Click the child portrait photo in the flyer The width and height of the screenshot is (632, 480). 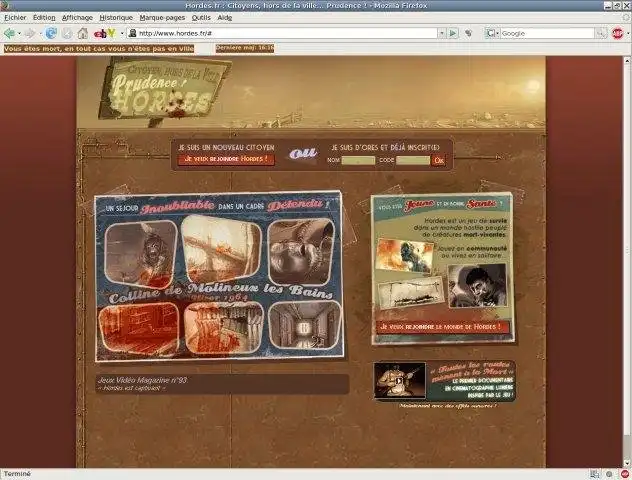477,285
